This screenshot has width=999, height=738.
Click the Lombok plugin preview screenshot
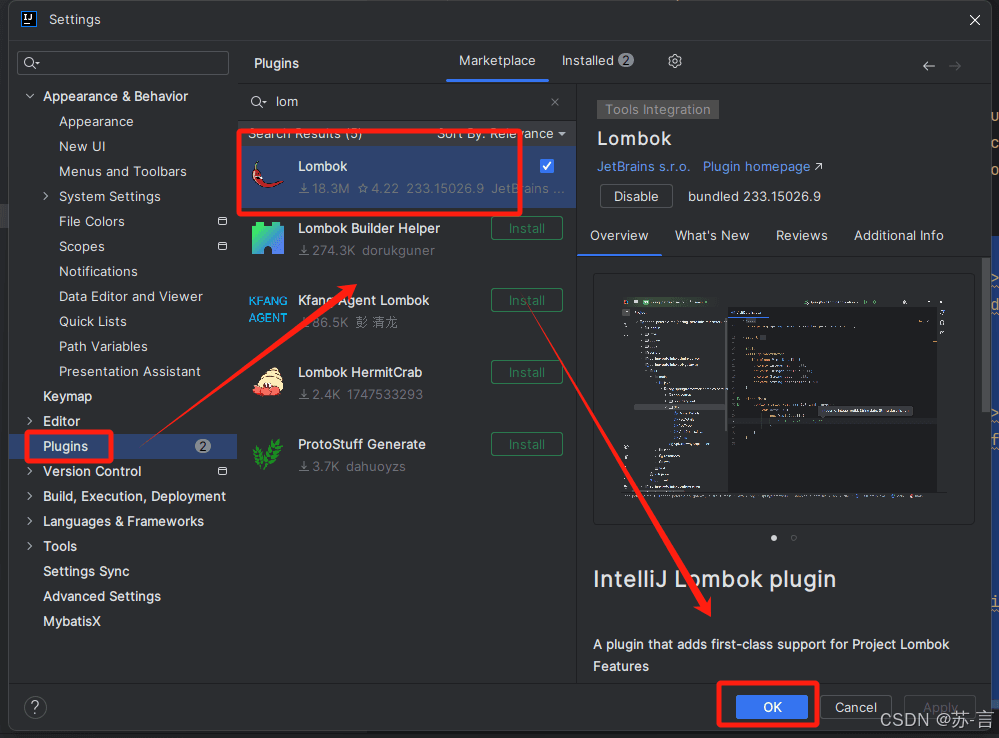(784, 398)
